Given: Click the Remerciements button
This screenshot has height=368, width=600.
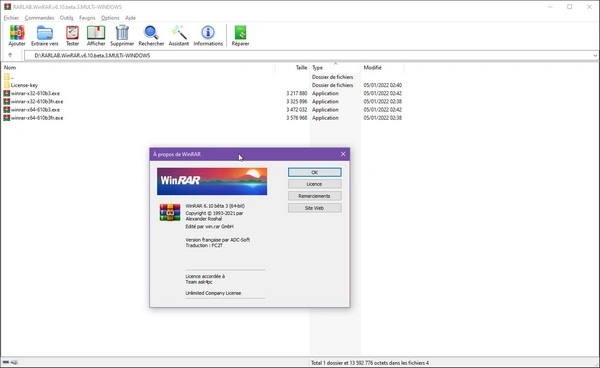Looking at the screenshot, I should point(315,196).
